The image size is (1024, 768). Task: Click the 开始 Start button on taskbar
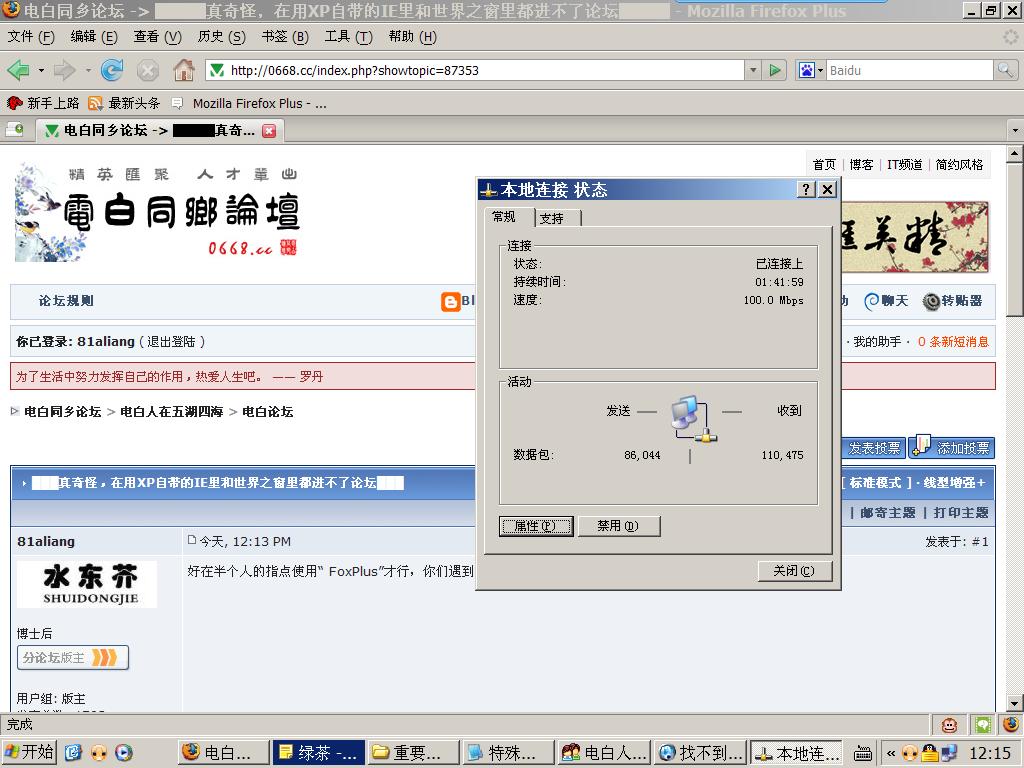[x=29, y=752]
